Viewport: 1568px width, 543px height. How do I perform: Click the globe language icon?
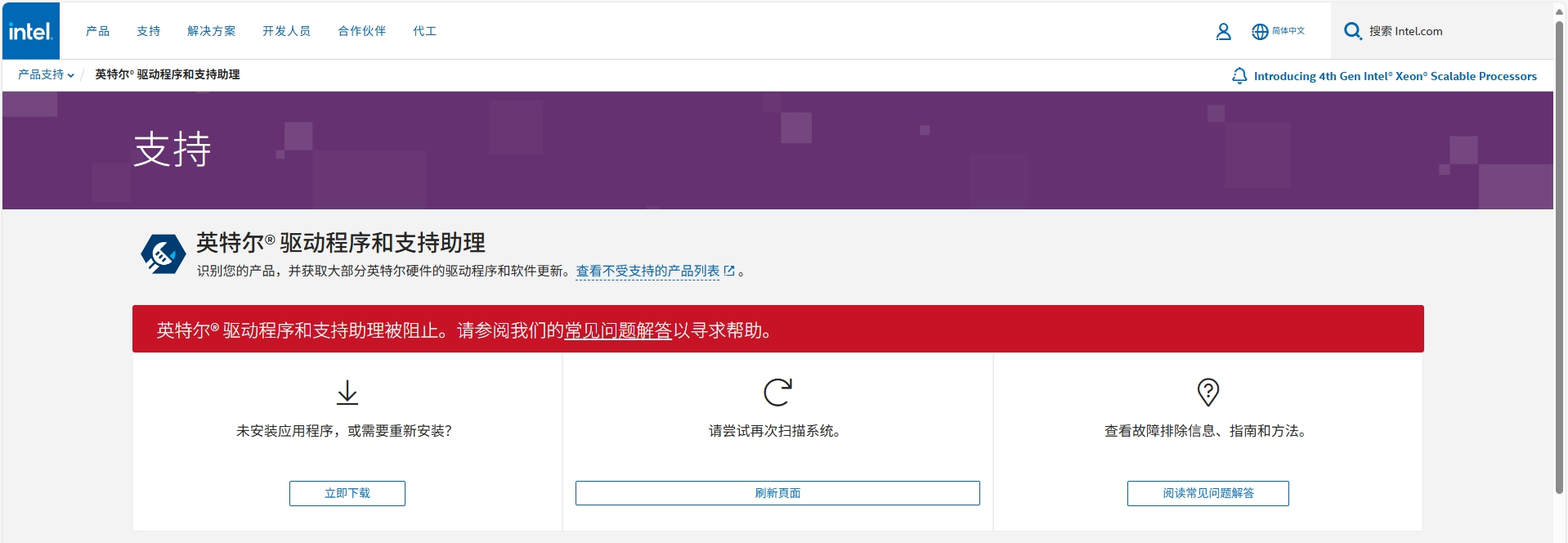pos(1260,31)
